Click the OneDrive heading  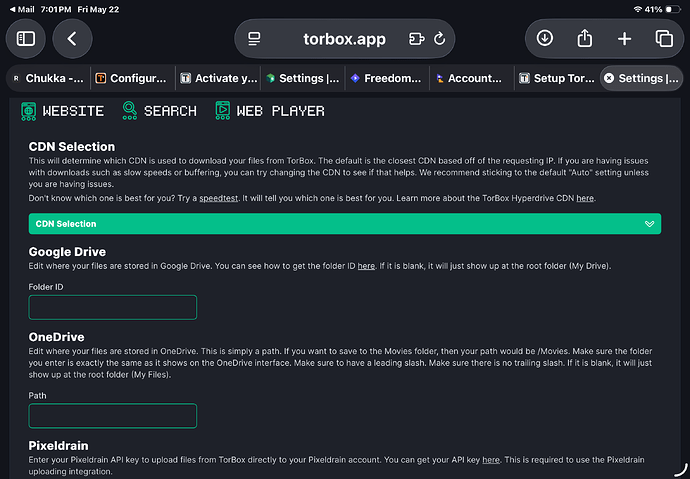56,337
